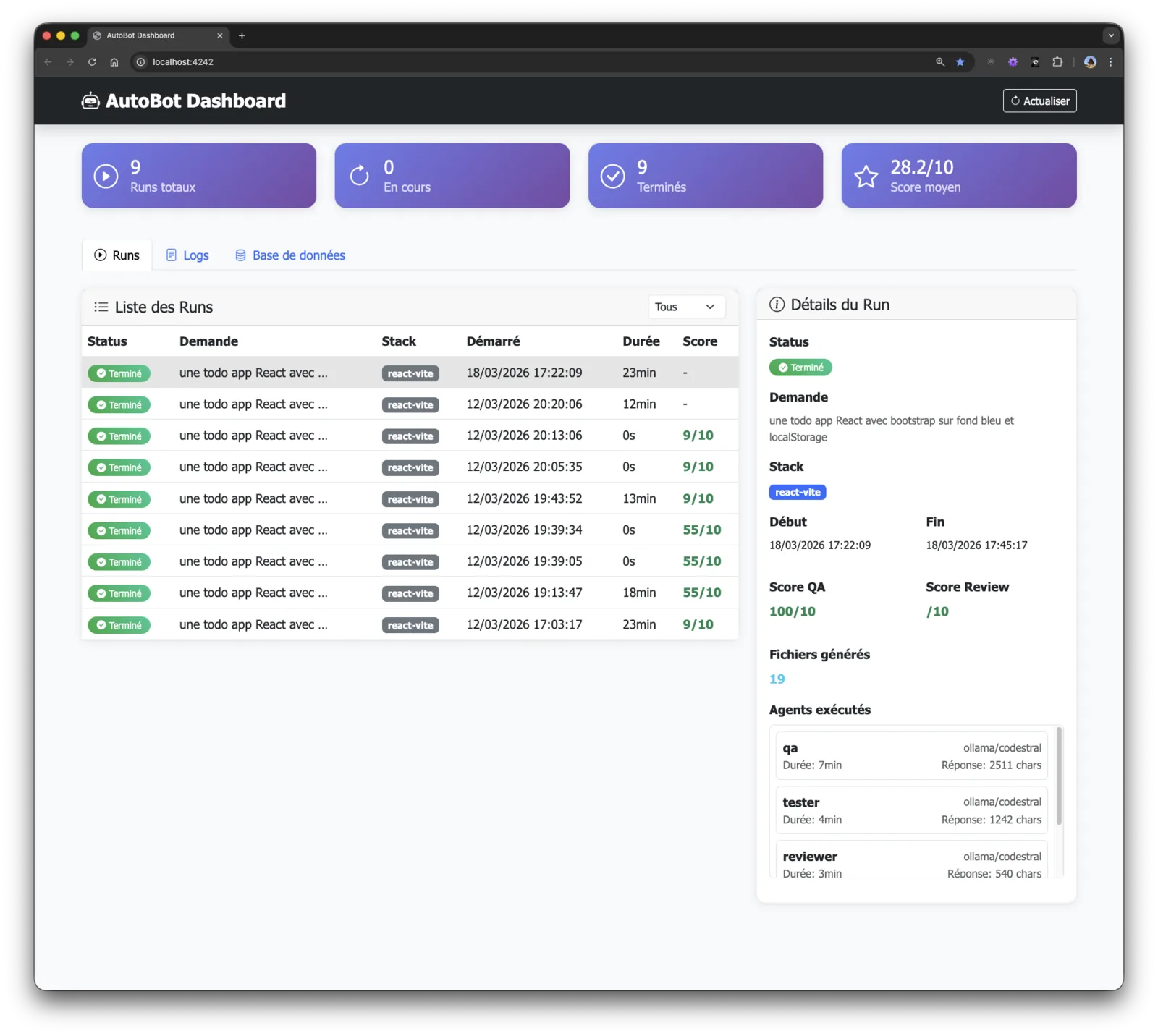The width and height of the screenshot is (1158, 1036).
Task: Click the agents list scrollbar
Action: coord(1059,776)
